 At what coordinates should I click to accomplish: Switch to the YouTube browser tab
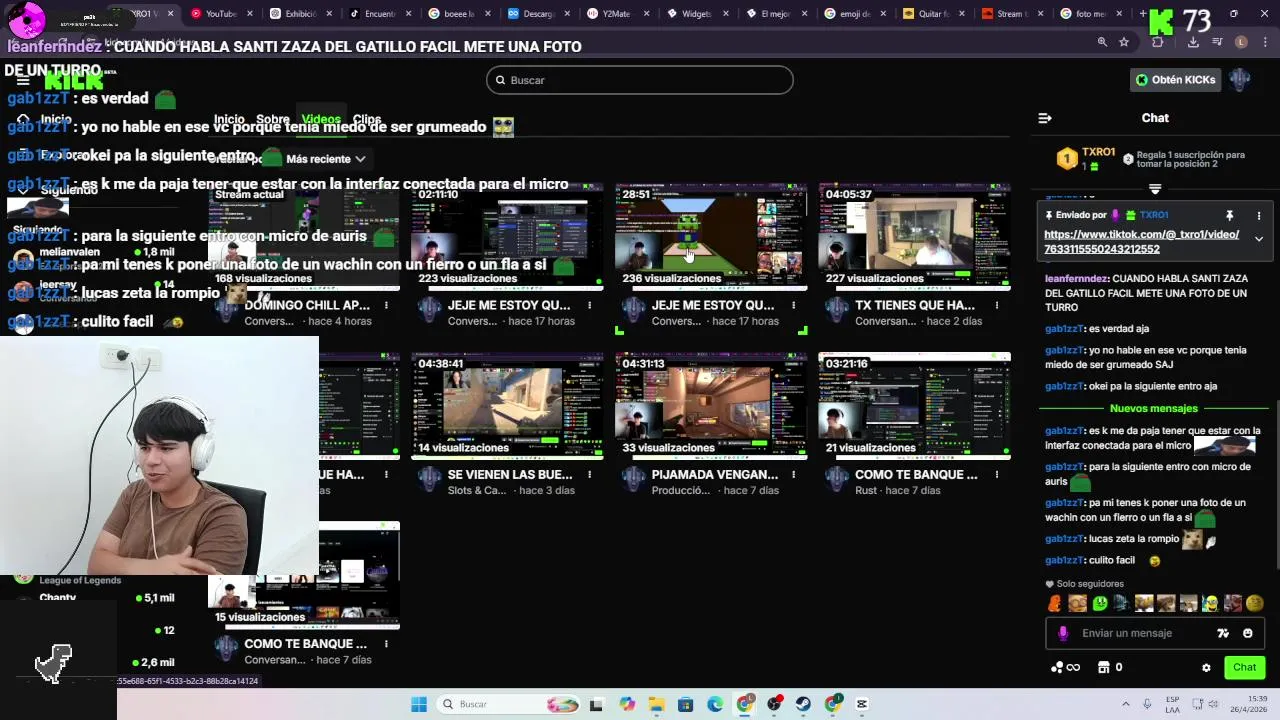point(220,14)
